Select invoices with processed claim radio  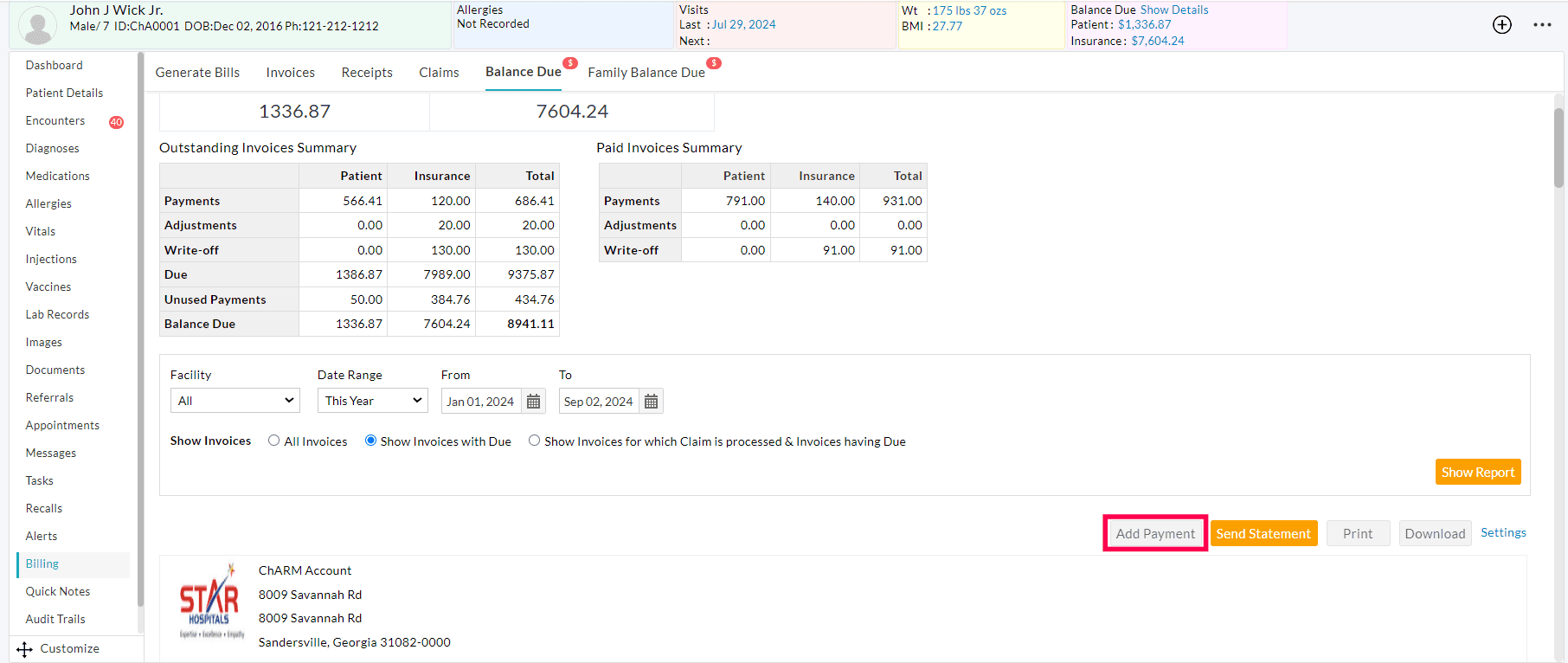tap(535, 441)
